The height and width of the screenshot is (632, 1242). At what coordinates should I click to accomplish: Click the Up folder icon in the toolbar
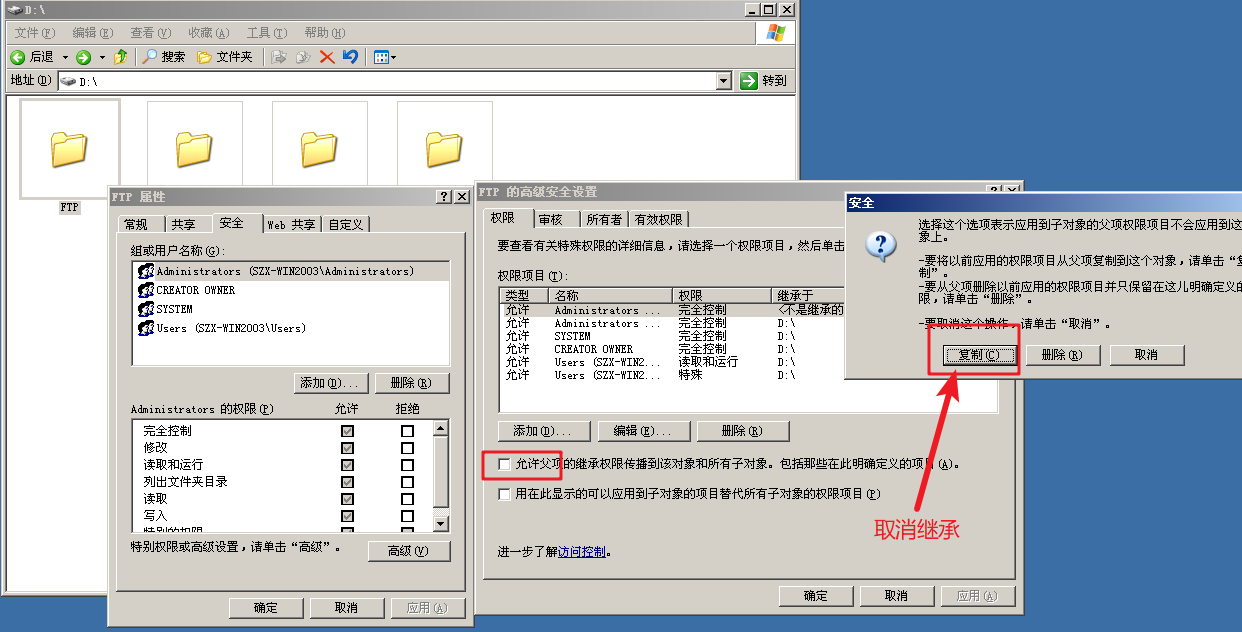point(118,57)
